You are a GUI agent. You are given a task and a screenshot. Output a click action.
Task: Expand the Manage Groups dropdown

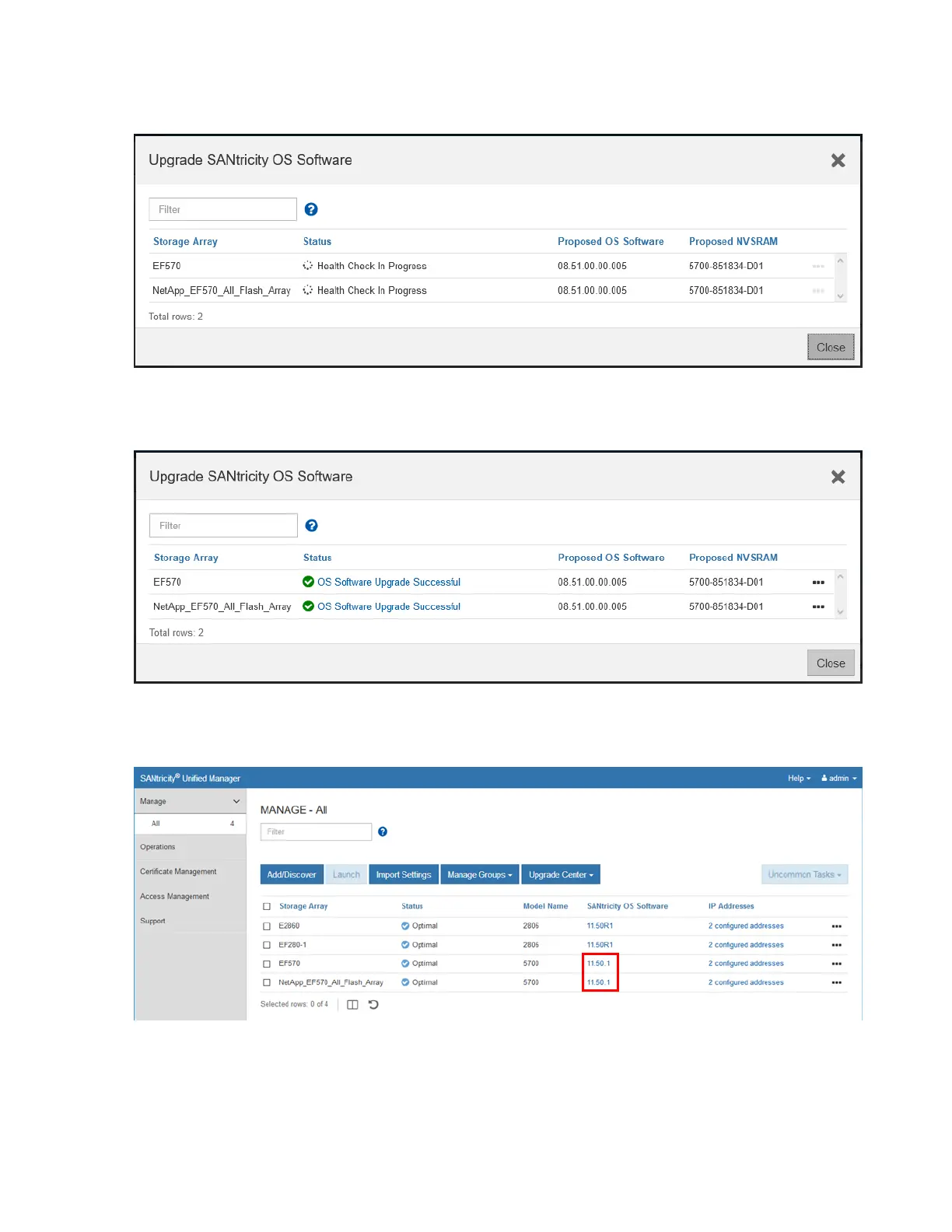480,875
